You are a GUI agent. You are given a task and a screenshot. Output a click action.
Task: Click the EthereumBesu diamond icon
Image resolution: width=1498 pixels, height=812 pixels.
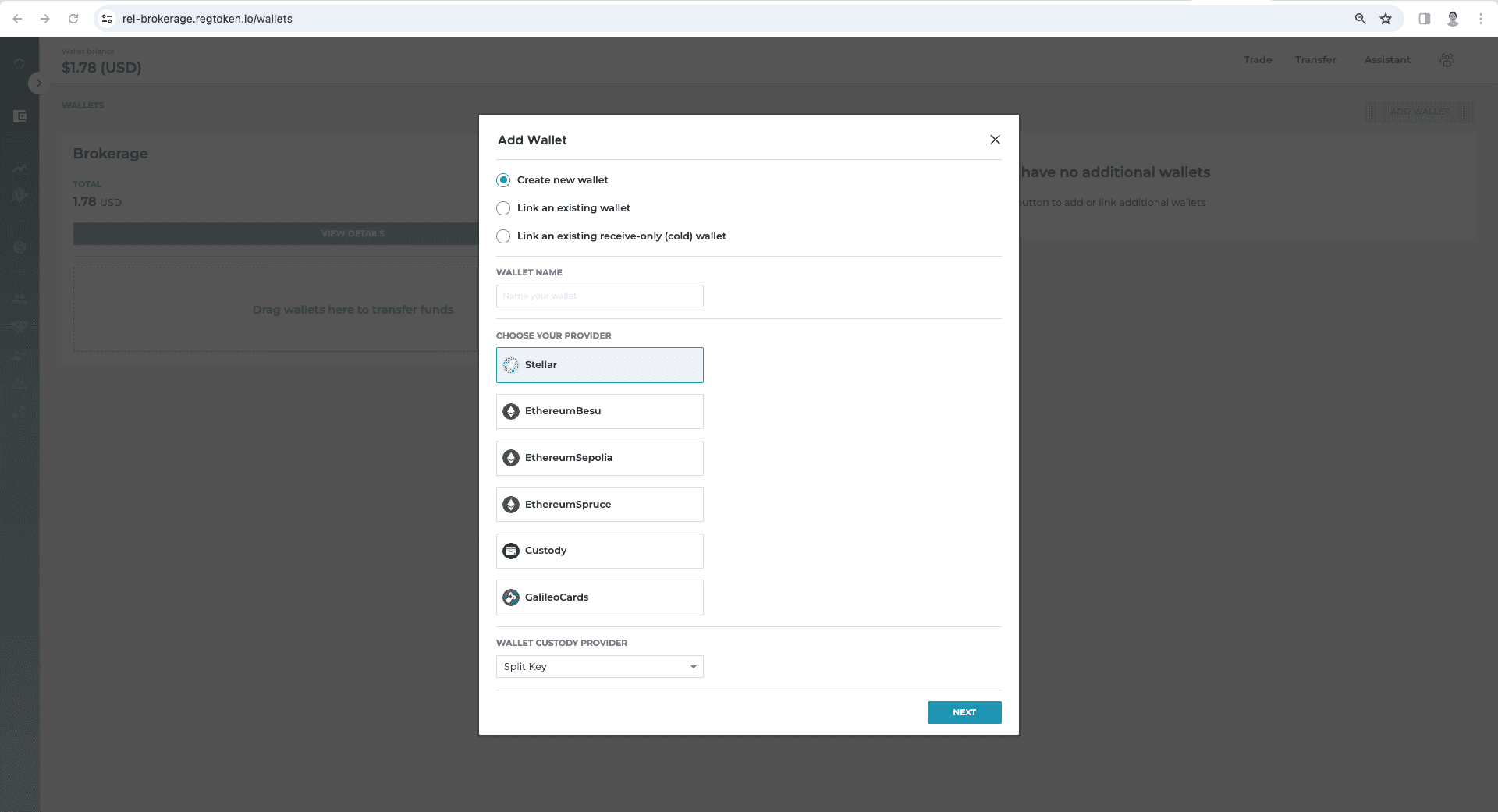511,411
